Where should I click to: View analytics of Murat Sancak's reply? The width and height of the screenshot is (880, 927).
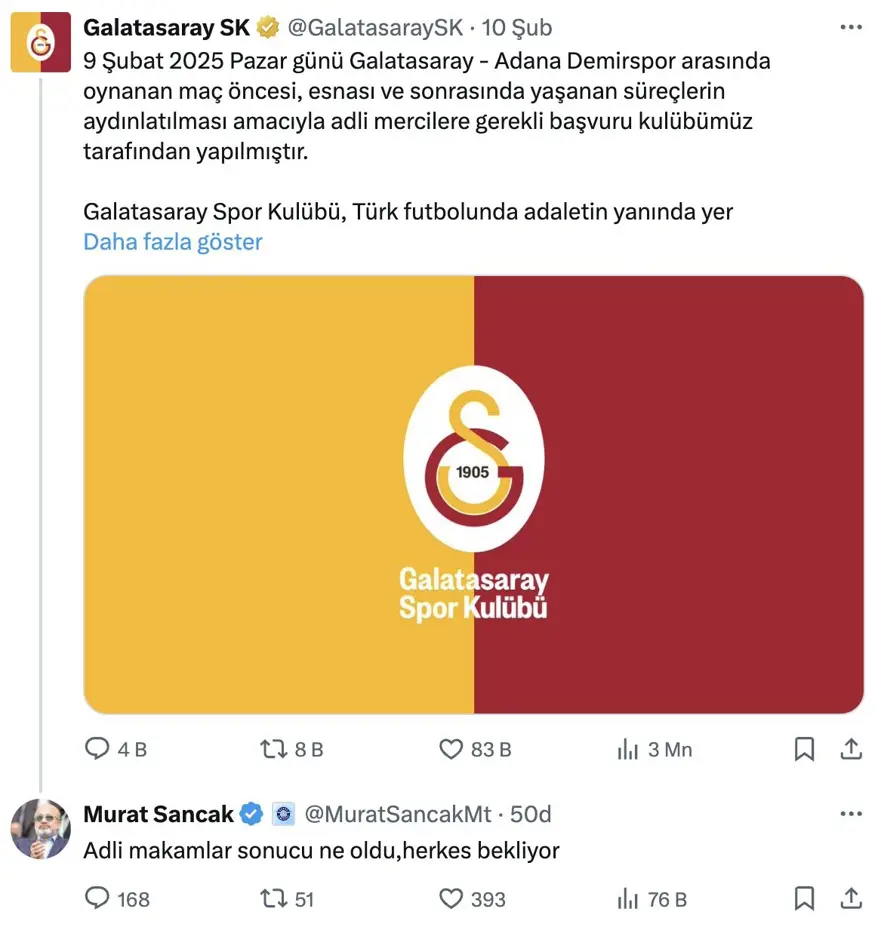(628, 899)
